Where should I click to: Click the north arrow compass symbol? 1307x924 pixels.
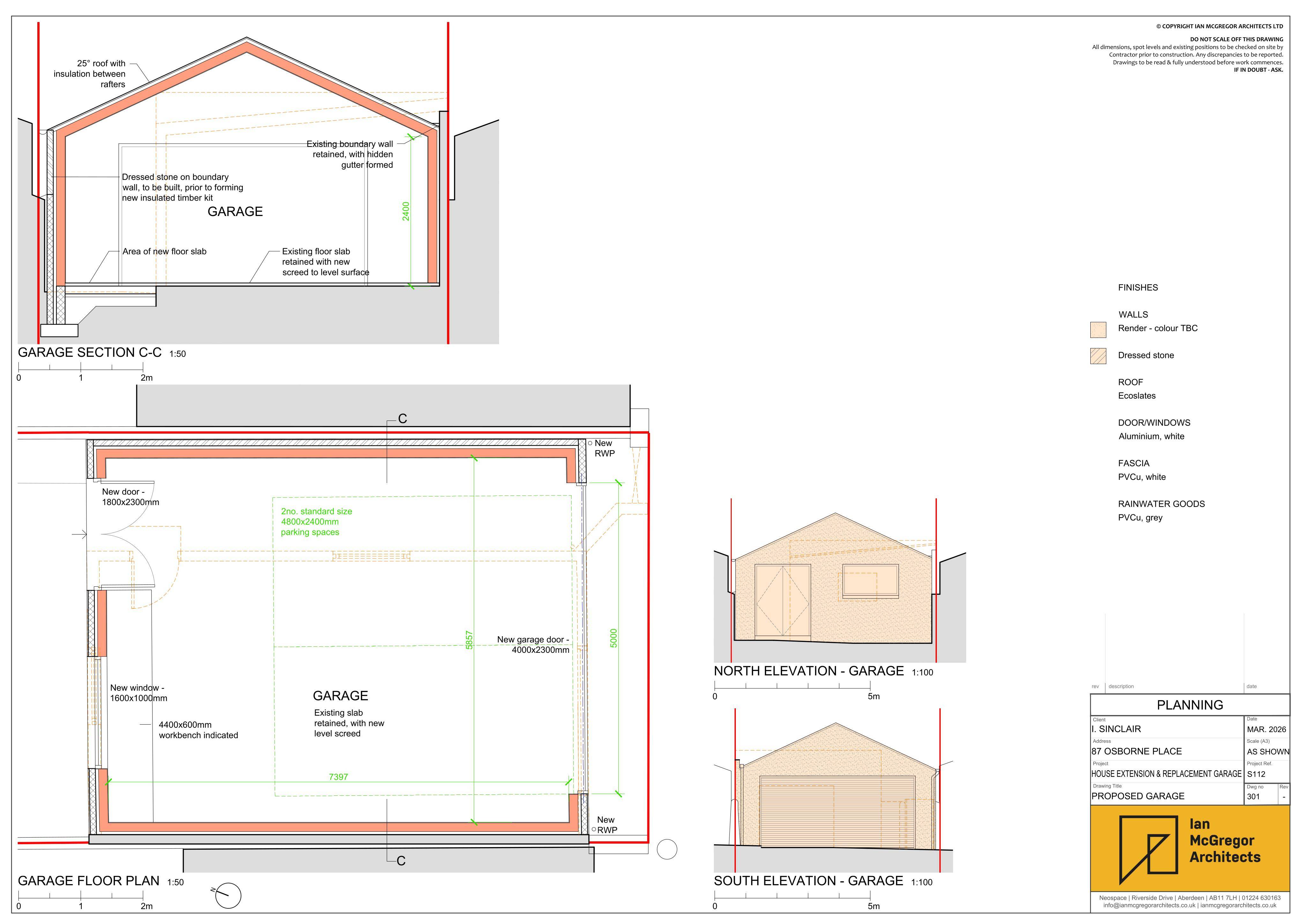click(x=228, y=896)
